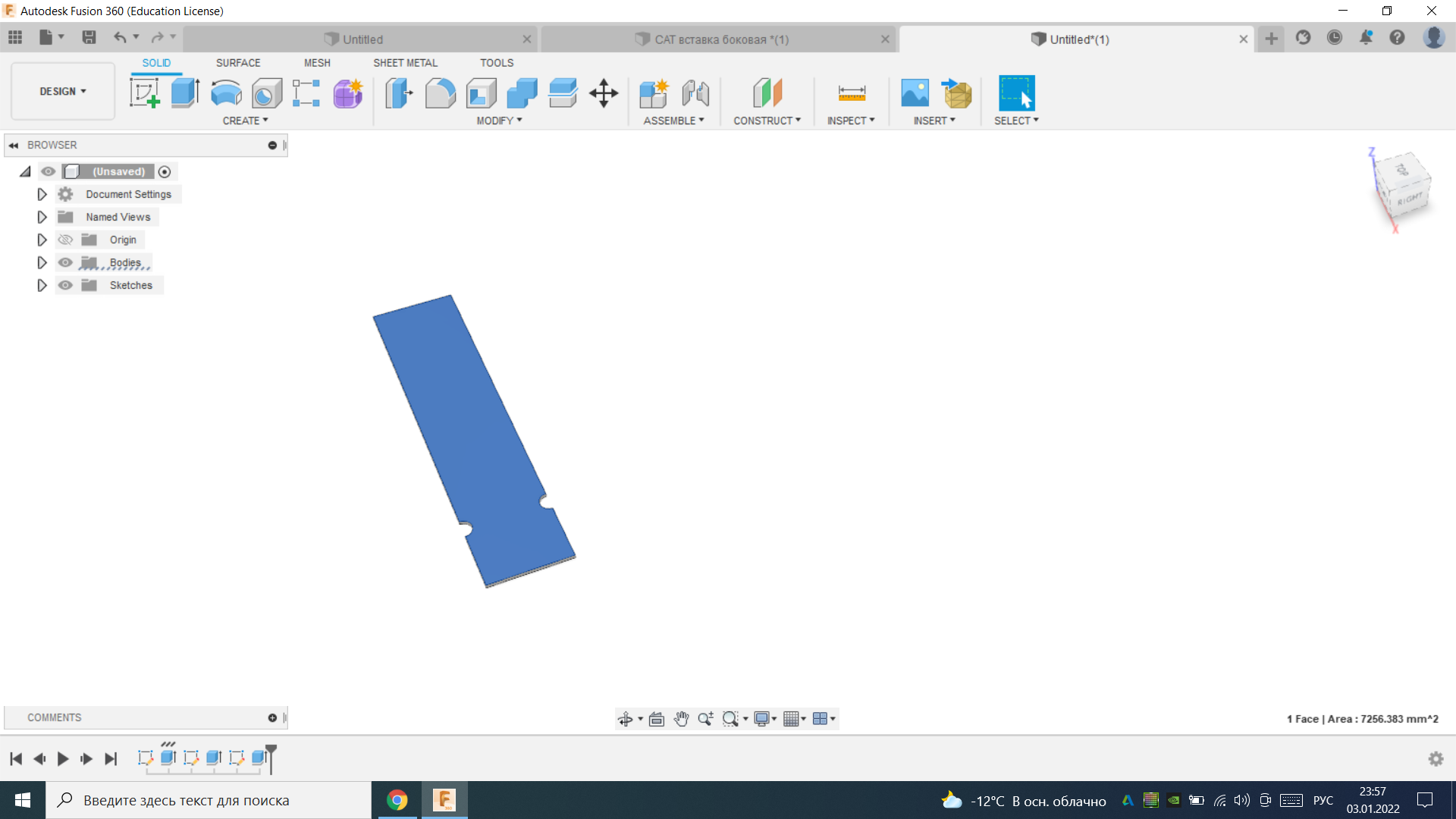The height and width of the screenshot is (819, 1456).
Task: Activate the Orbit tool
Action: pos(626,718)
